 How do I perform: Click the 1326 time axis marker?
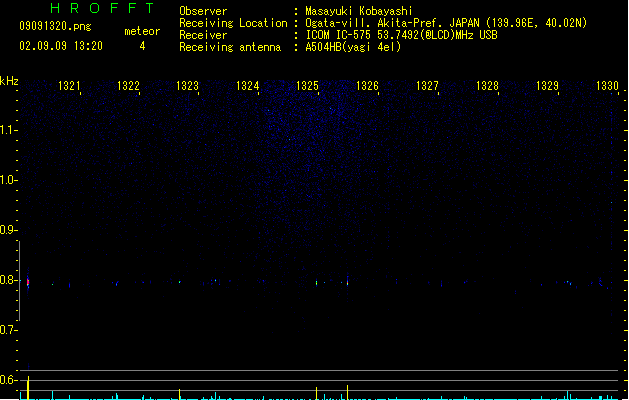367,86
